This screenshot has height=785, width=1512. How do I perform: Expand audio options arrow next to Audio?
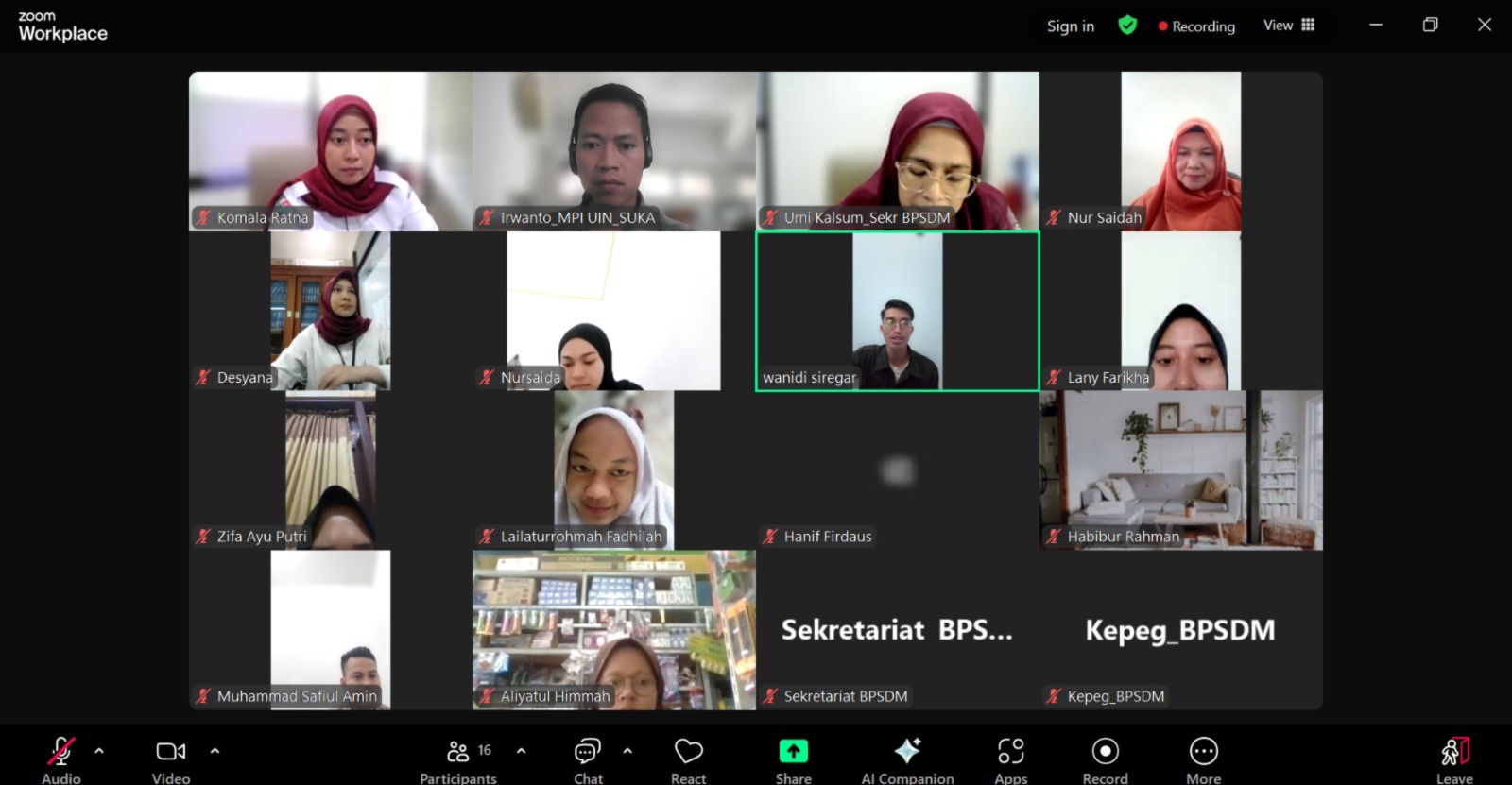99,751
